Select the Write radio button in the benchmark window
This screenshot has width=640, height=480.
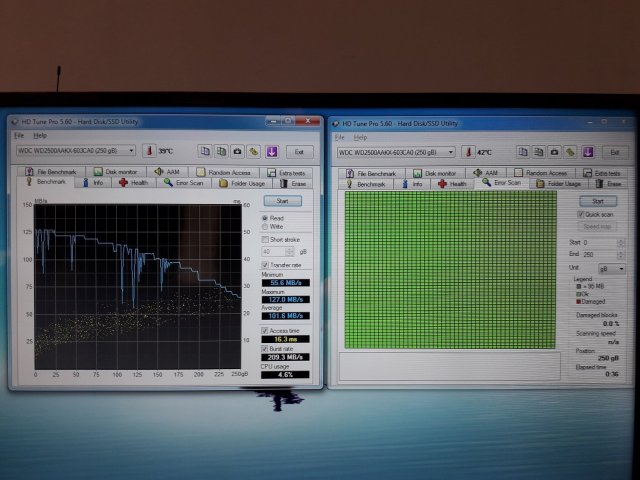click(x=265, y=226)
